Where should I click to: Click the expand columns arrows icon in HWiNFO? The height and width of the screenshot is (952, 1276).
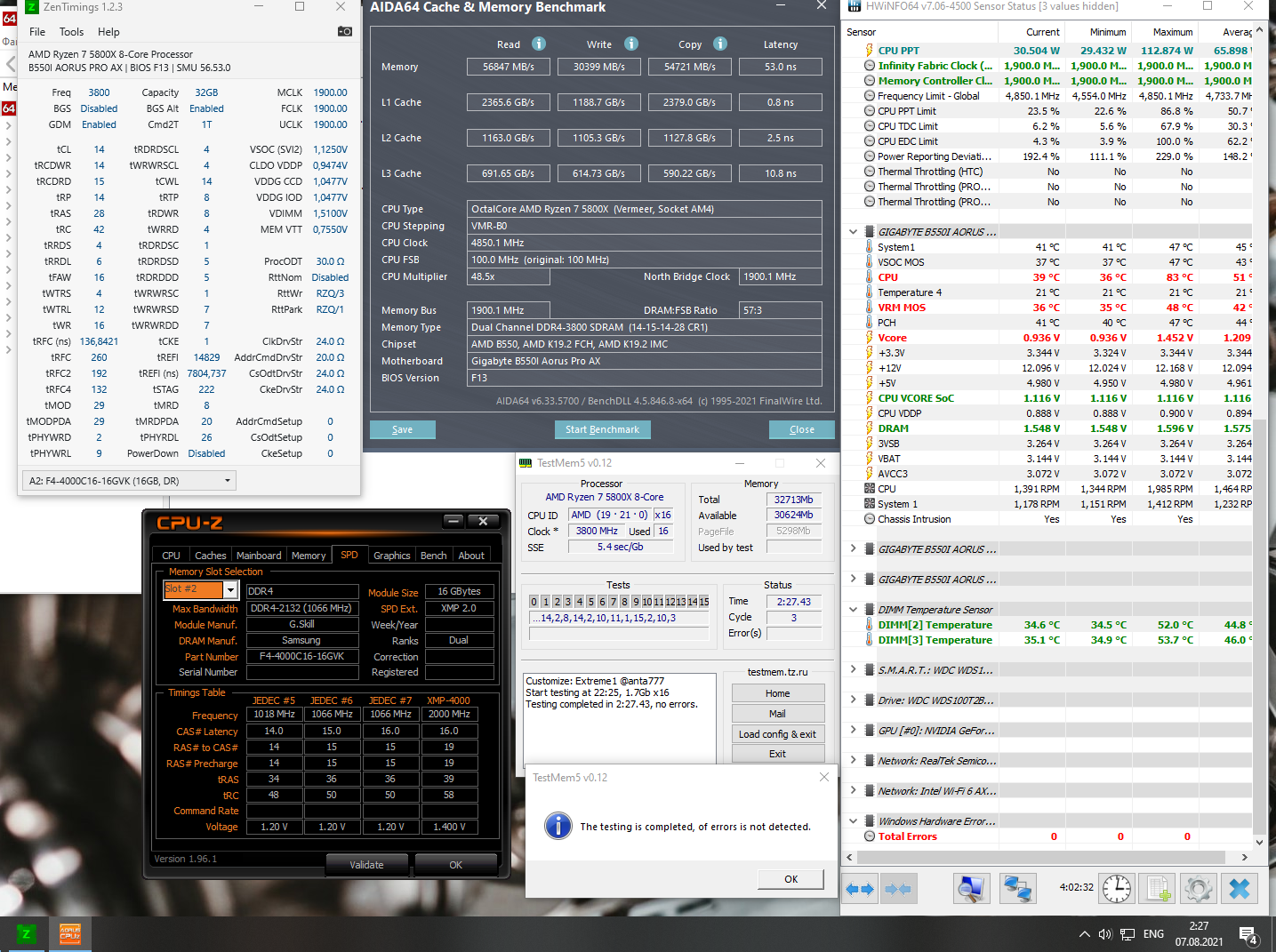(x=860, y=889)
